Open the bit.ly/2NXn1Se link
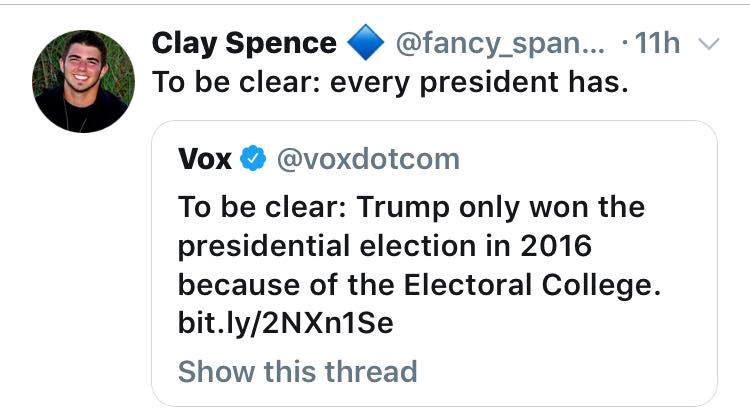Screen dimensions: 750x416 (286, 323)
